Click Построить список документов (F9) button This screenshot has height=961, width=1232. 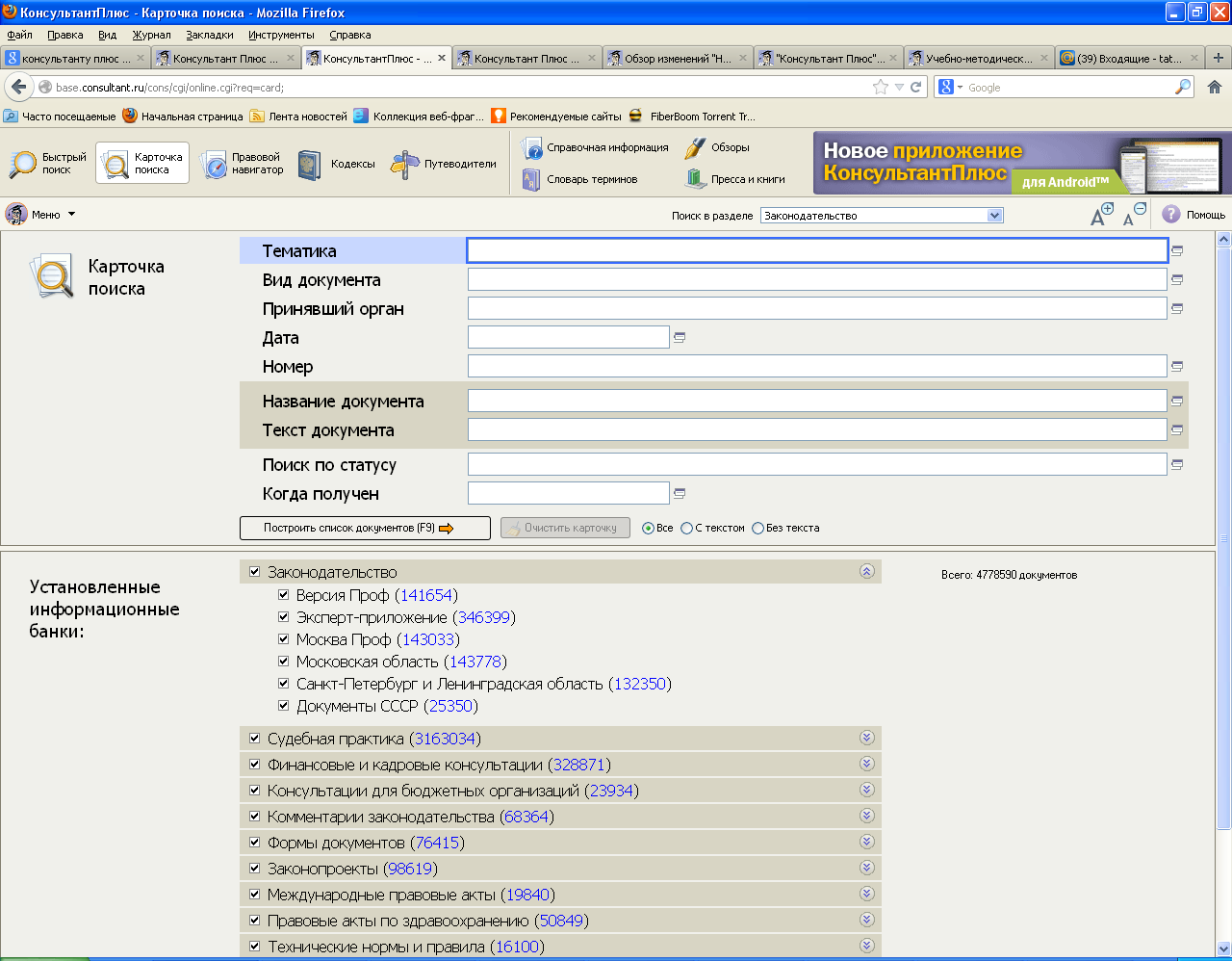(x=365, y=528)
